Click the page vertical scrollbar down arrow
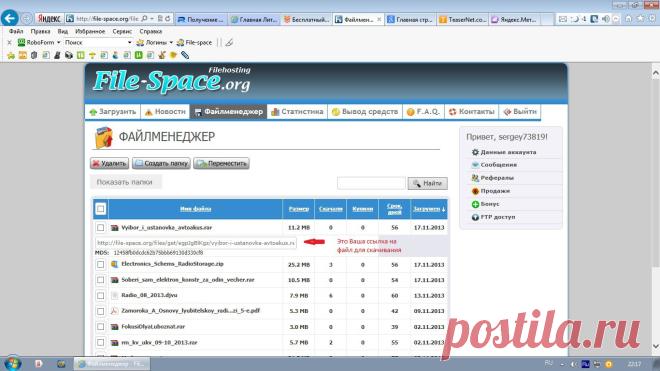Viewport: 660px width, 371px height. tap(655, 346)
